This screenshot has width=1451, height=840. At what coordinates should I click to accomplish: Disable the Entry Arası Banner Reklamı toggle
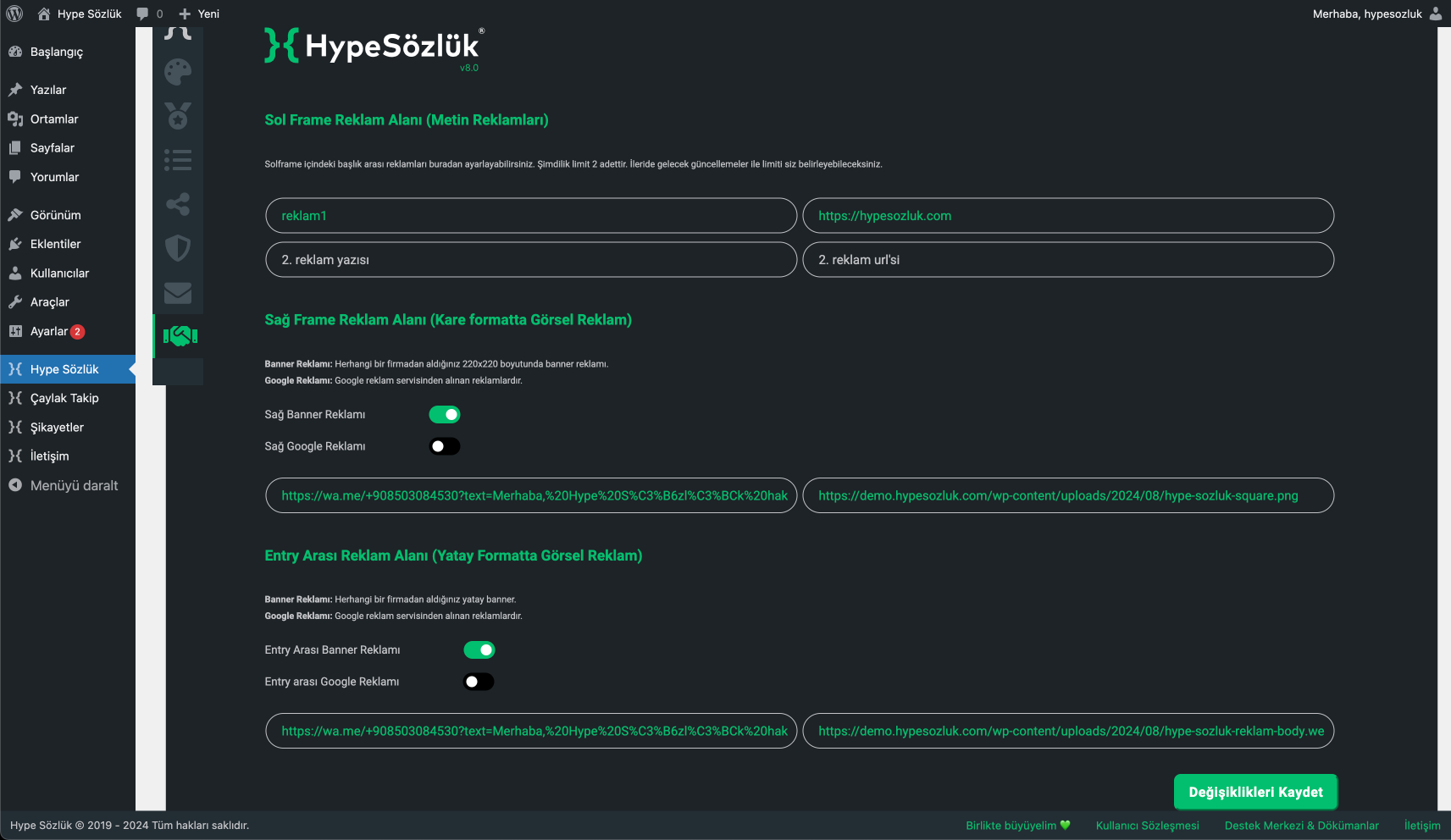click(x=479, y=649)
